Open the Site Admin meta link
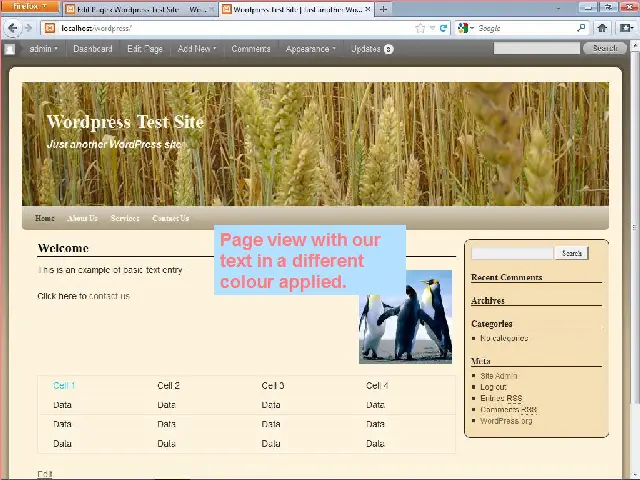Viewport: 640px width, 480px height. (x=499, y=376)
